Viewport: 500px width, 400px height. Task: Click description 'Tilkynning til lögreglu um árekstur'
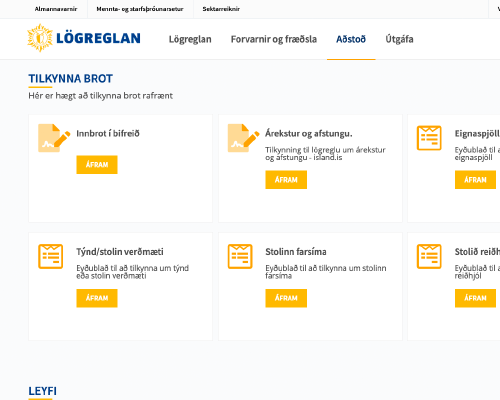point(325,150)
